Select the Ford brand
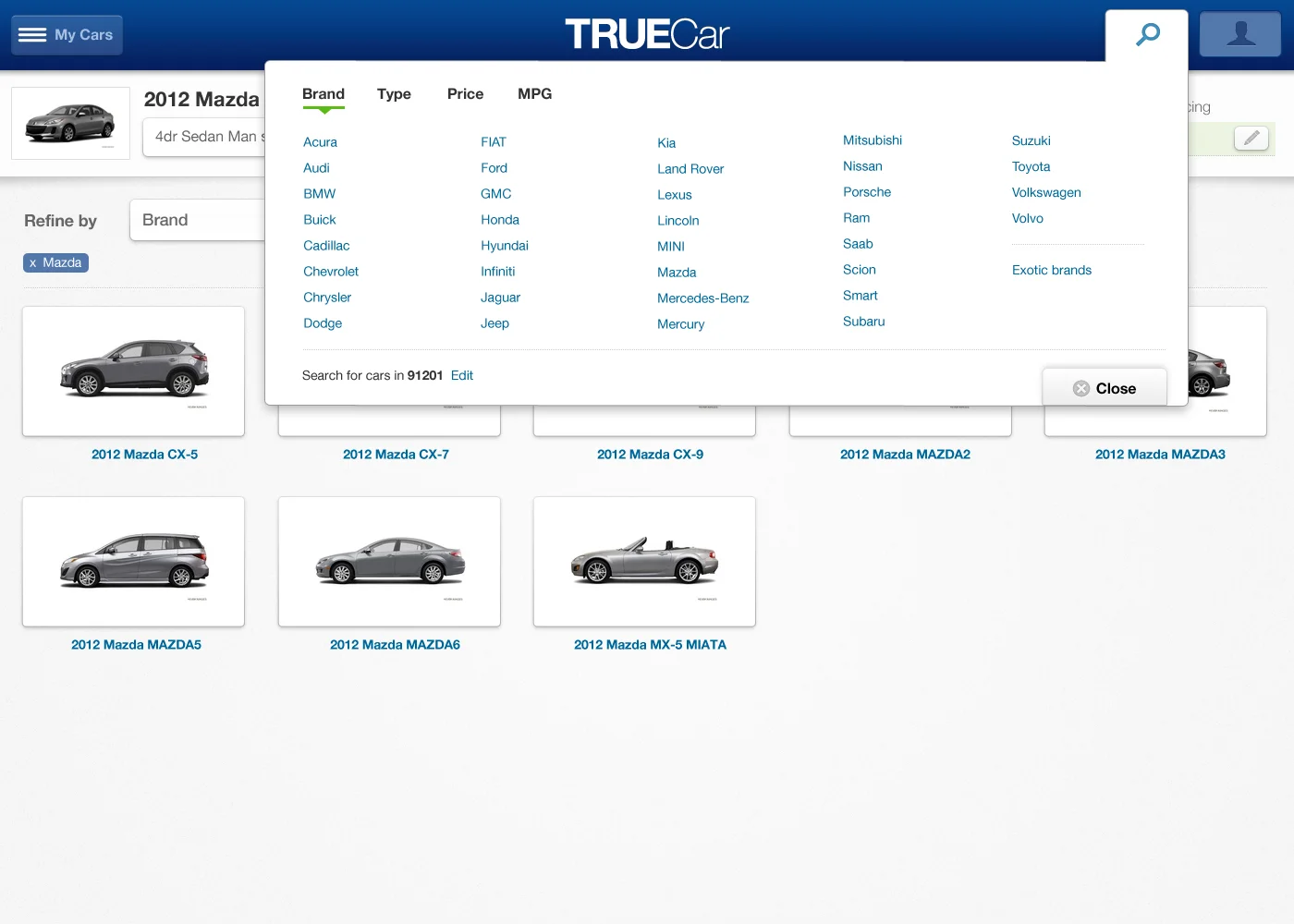This screenshot has height=924, width=1294. tap(494, 168)
